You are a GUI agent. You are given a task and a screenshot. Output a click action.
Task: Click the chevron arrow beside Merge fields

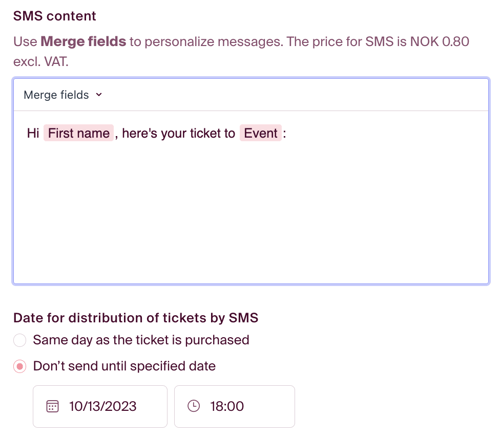click(x=99, y=95)
